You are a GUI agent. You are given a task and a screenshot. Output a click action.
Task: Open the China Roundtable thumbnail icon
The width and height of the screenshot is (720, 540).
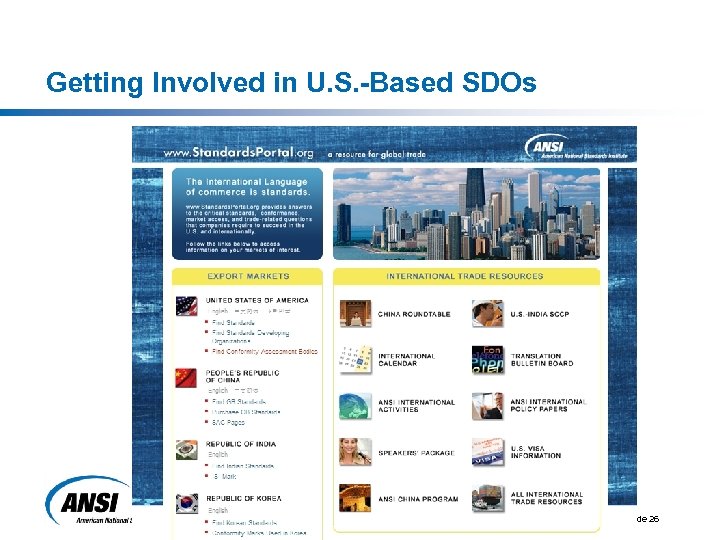pos(355,314)
